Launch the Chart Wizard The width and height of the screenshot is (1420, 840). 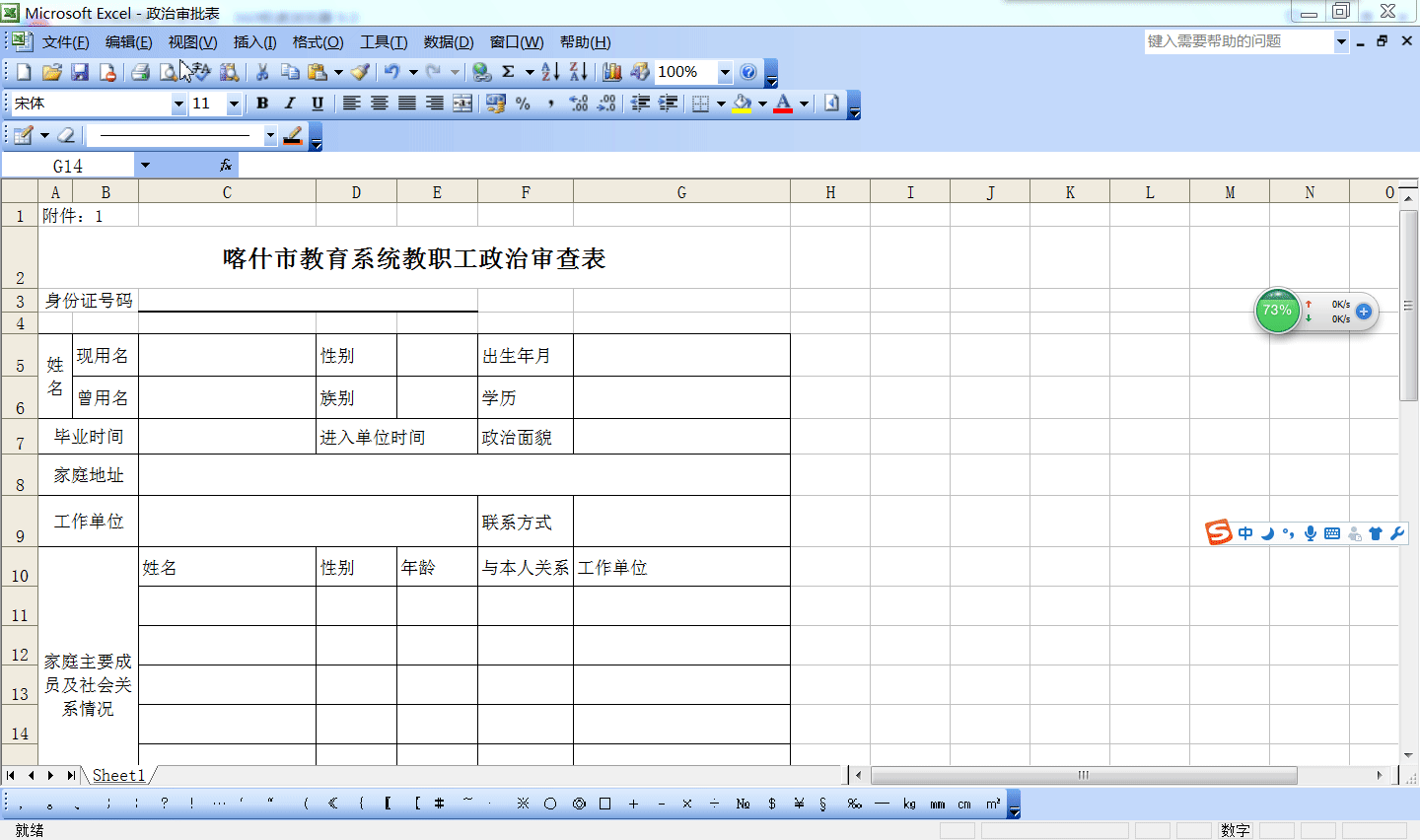tap(610, 72)
